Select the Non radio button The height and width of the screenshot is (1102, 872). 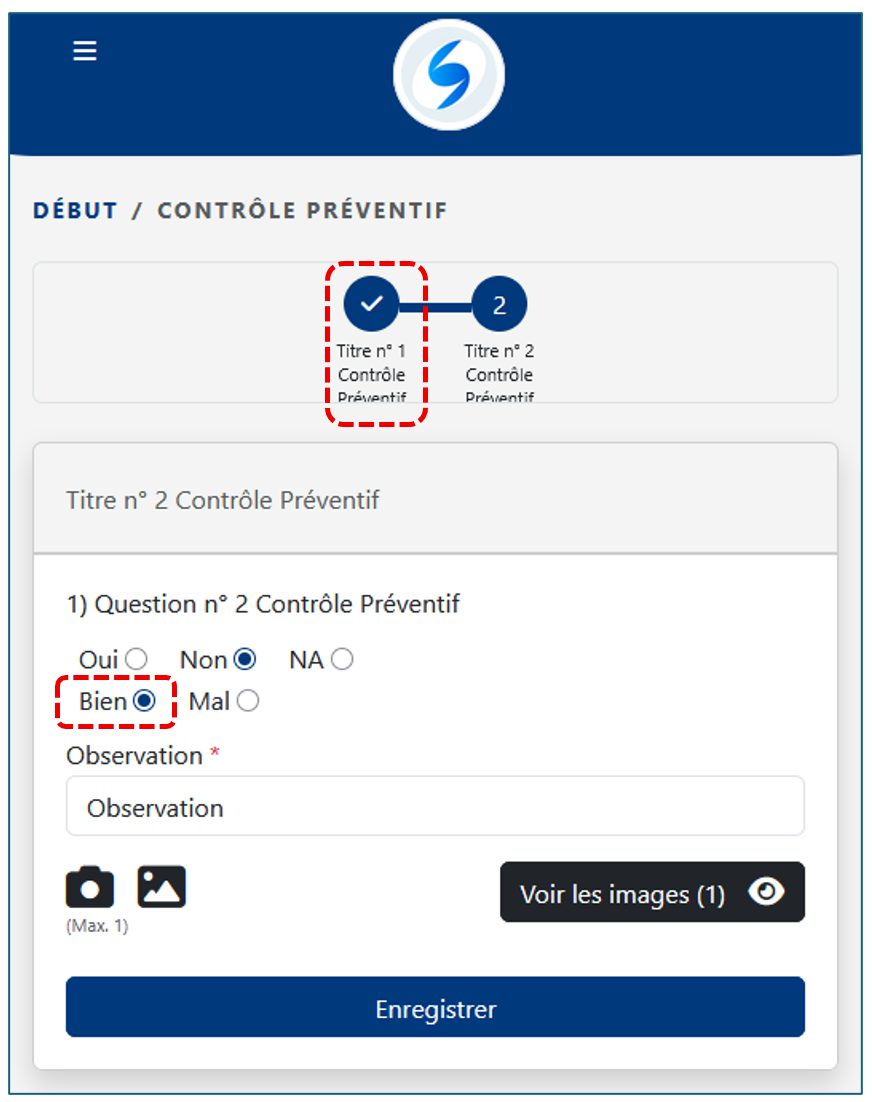tap(245, 659)
